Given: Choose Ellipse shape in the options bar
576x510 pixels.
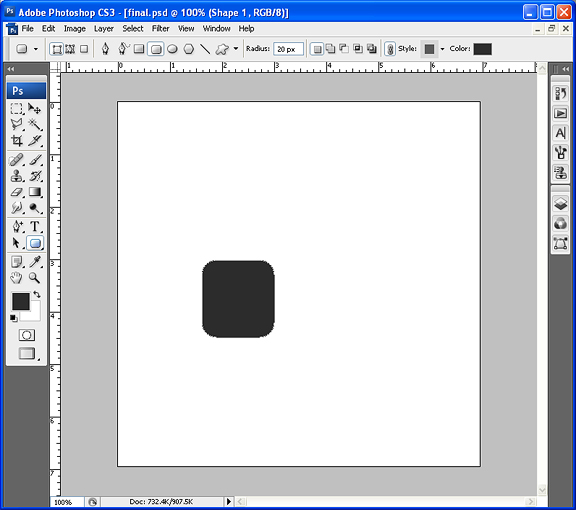Looking at the screenshot, I should coord(172,49).
